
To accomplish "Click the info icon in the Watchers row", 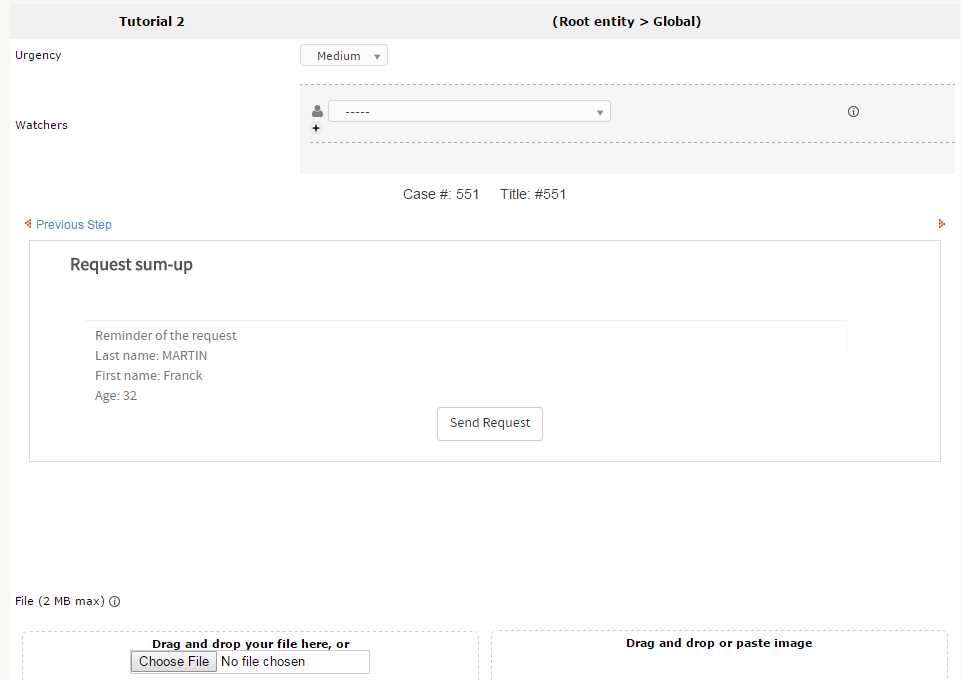I will (853, 112).
